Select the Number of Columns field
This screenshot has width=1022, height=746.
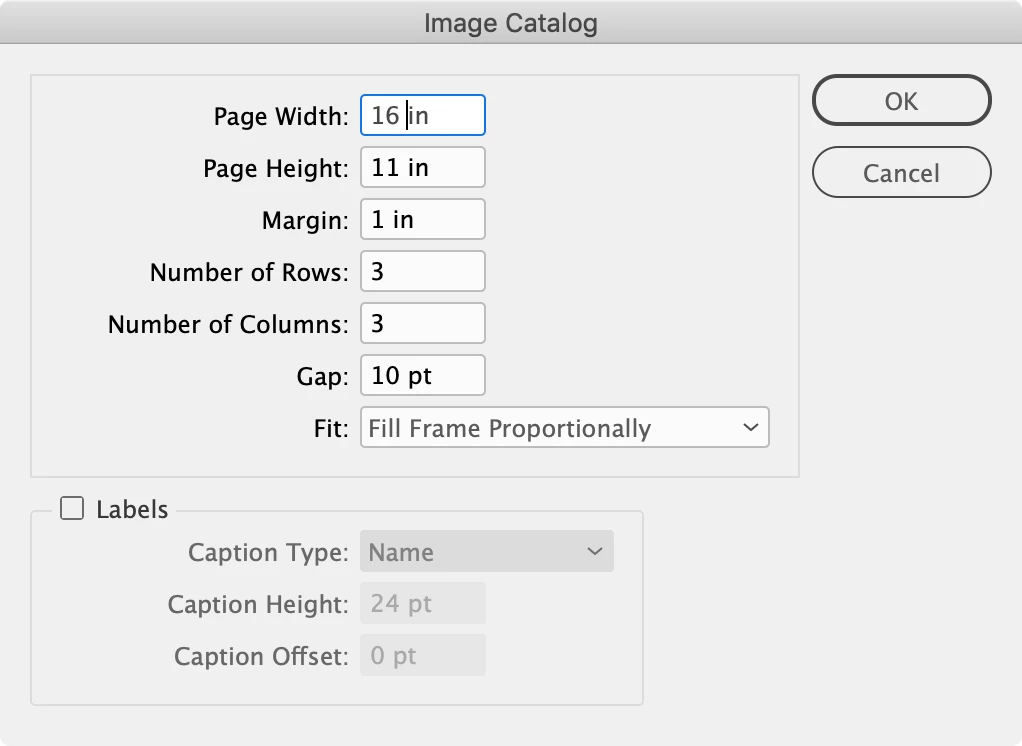[422, 323]
